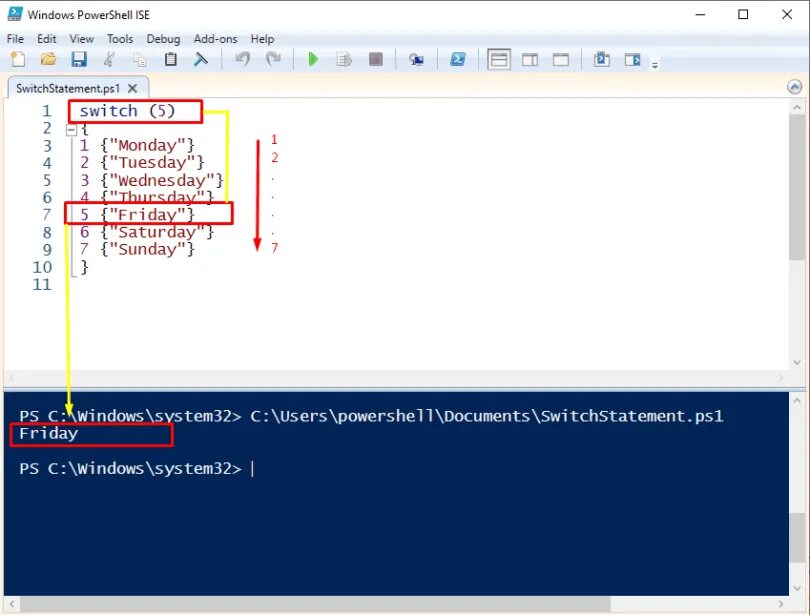The image size is (810, 615).
Task: Click the "Friday" code line in editor
Action: point(137,214)
